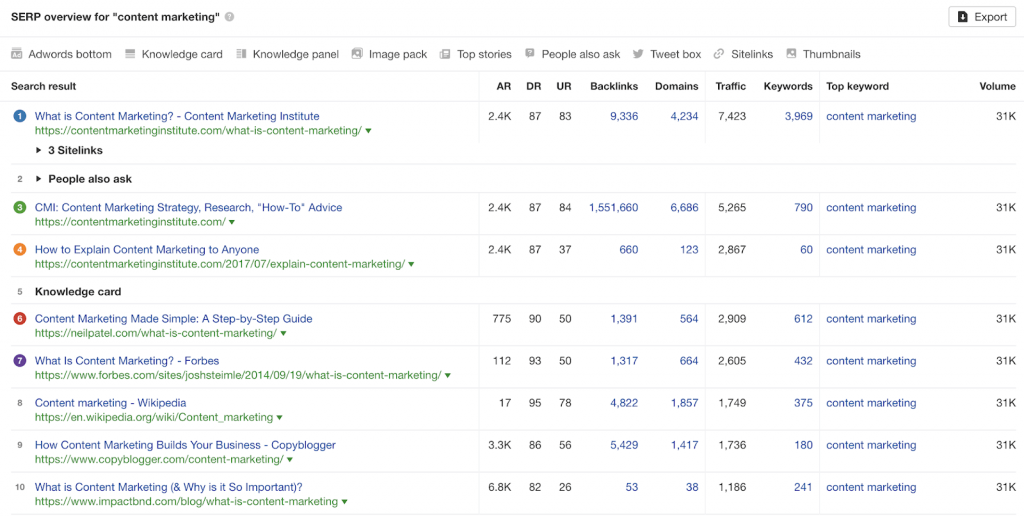Click the Sitelinks chain icon
Viewport: 1024px width, 517px height.
(719, 54)
